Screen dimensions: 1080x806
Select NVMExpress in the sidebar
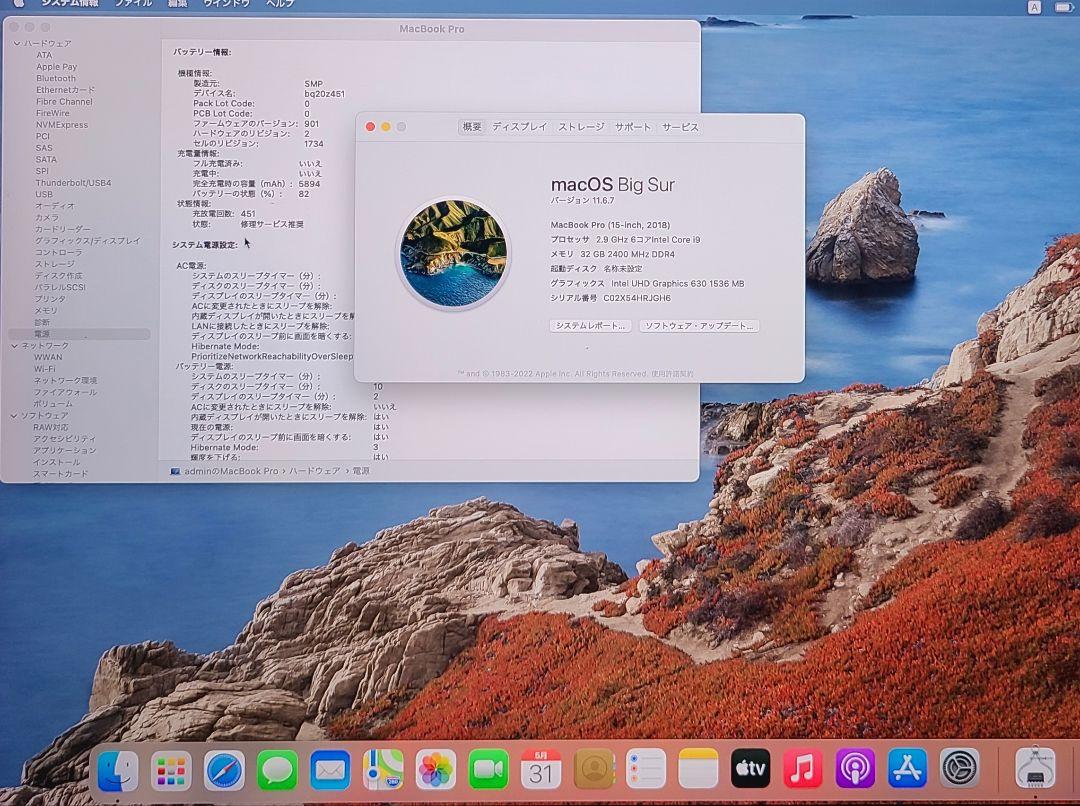tap(62, 125)
